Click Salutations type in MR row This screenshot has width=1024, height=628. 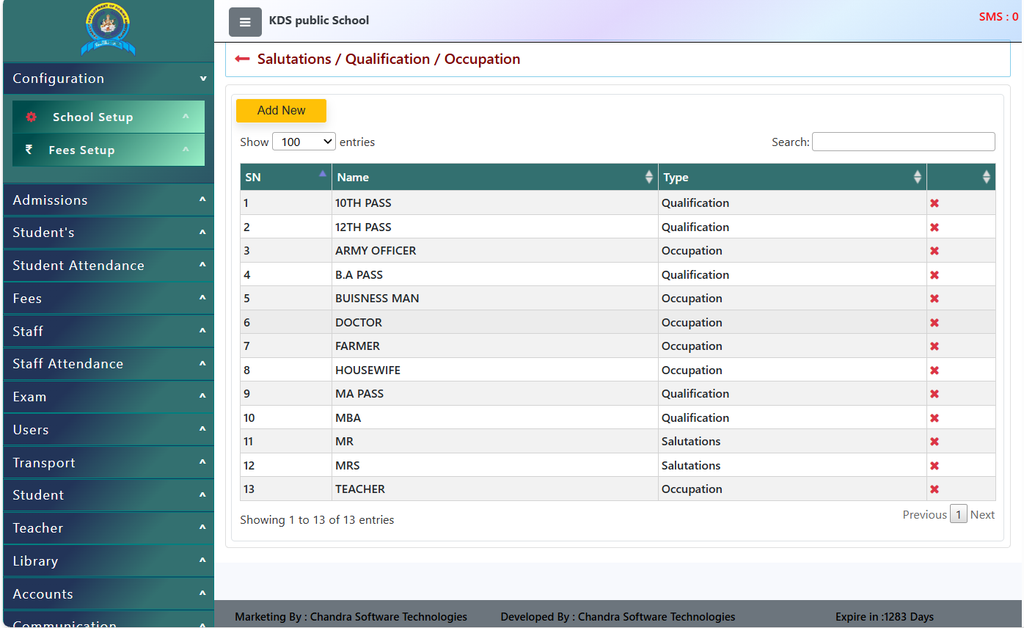pos(691,441)
